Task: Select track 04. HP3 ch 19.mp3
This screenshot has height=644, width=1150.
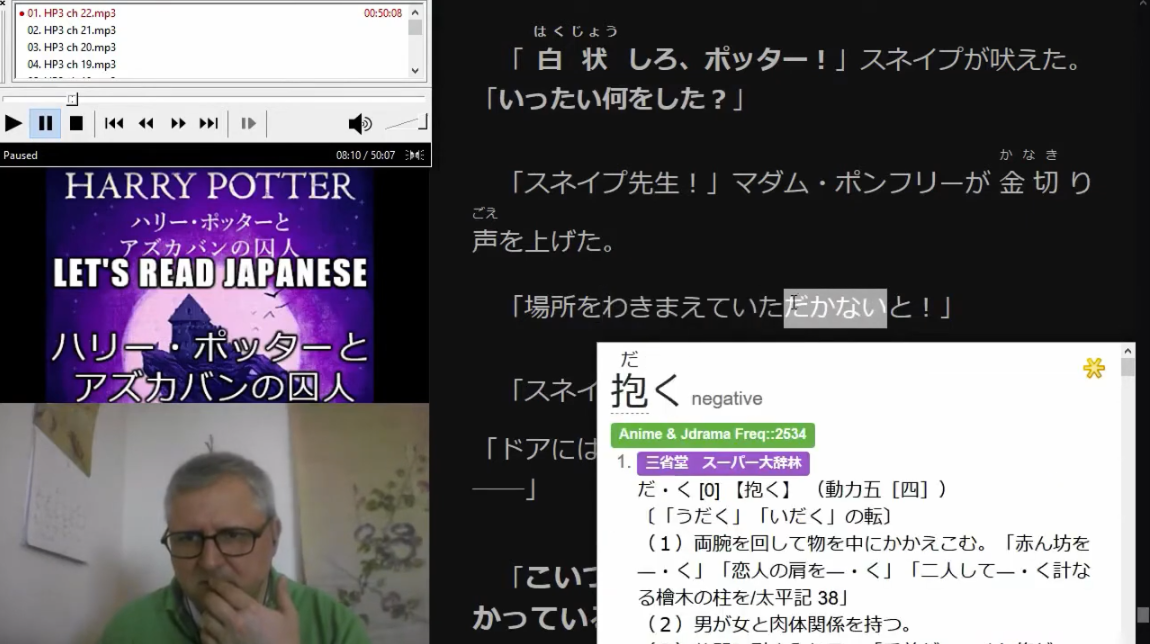Action: click(71, 64)
